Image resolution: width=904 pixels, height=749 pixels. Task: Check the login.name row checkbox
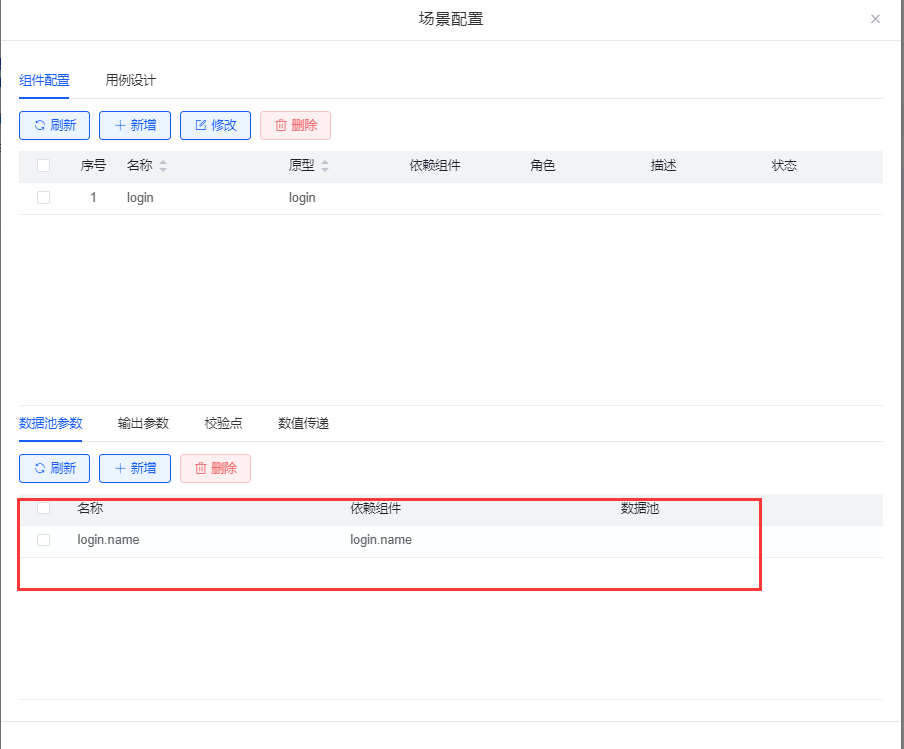[x=43, y=540]
